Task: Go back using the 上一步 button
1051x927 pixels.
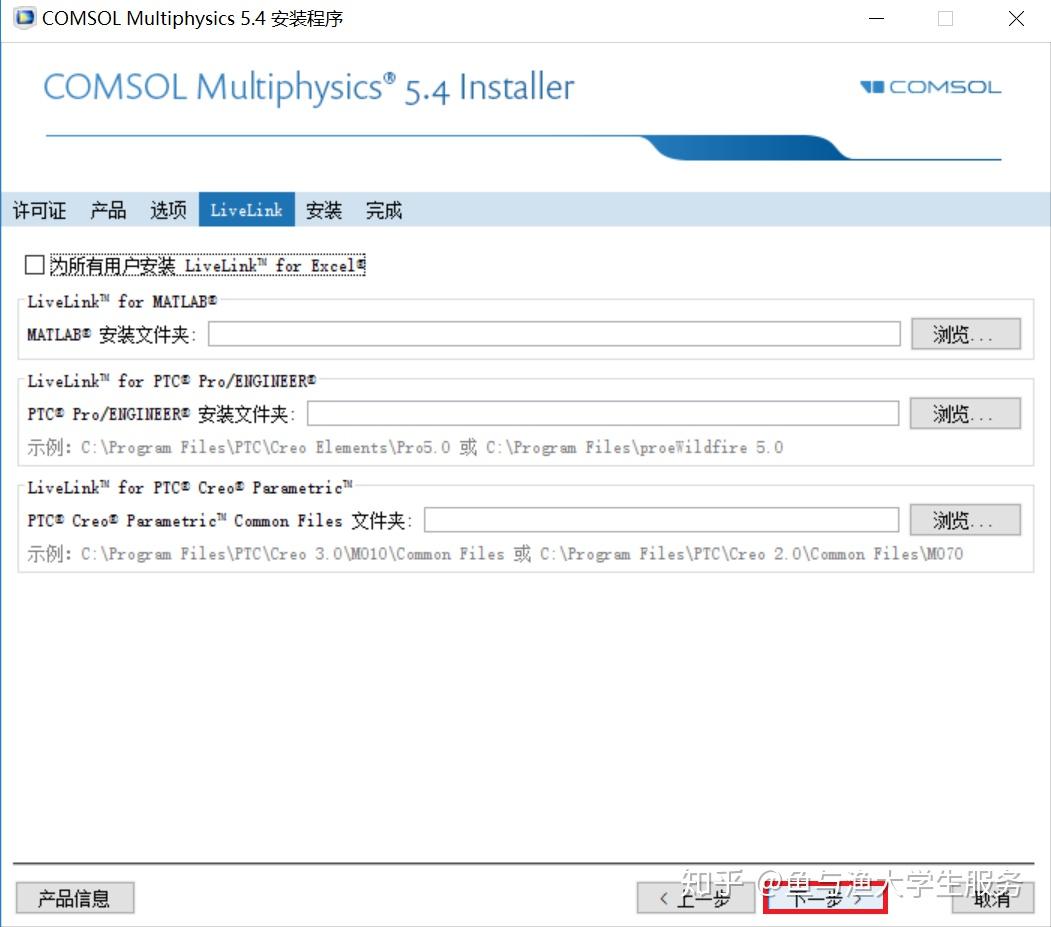Action: (x=696, y=897)
